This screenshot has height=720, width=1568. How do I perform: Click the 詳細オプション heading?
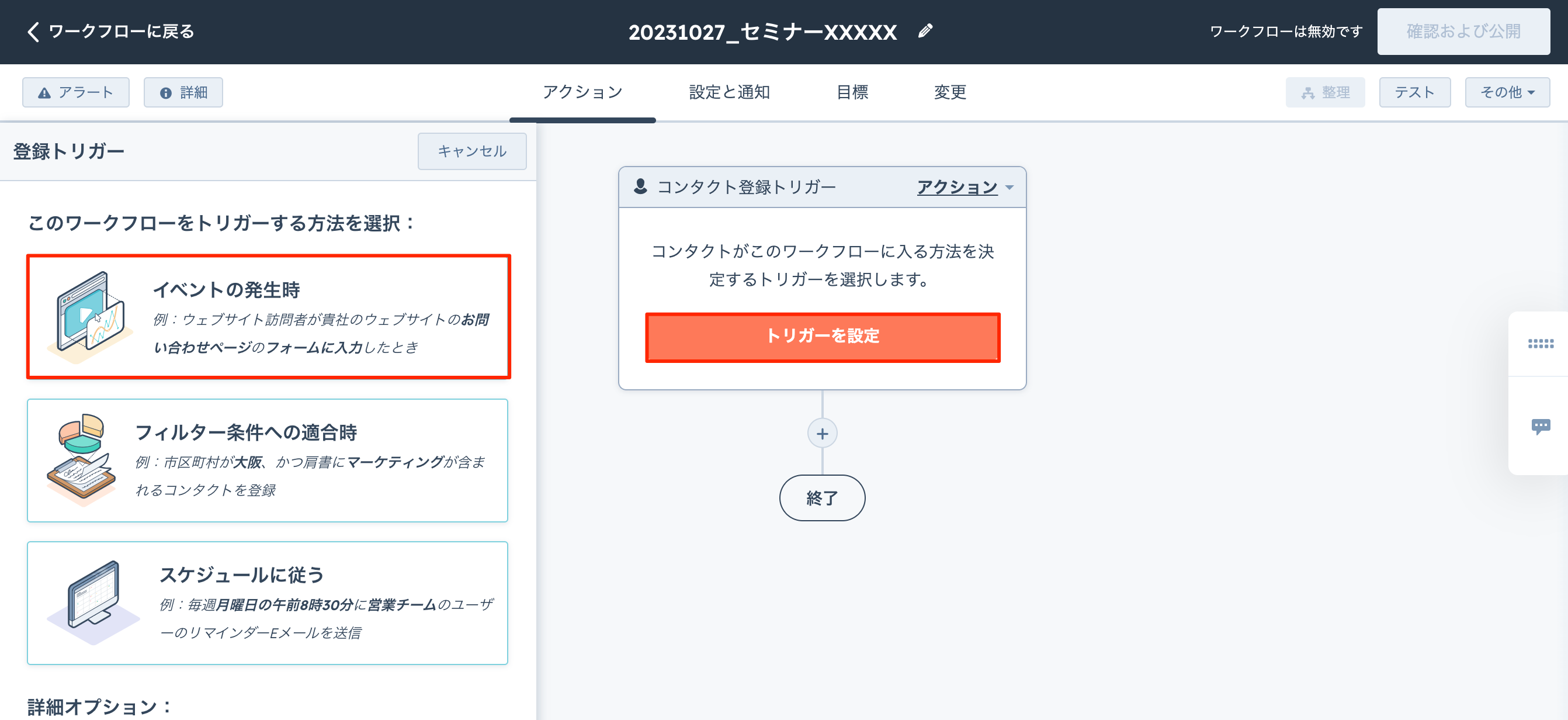pos(101,707)
